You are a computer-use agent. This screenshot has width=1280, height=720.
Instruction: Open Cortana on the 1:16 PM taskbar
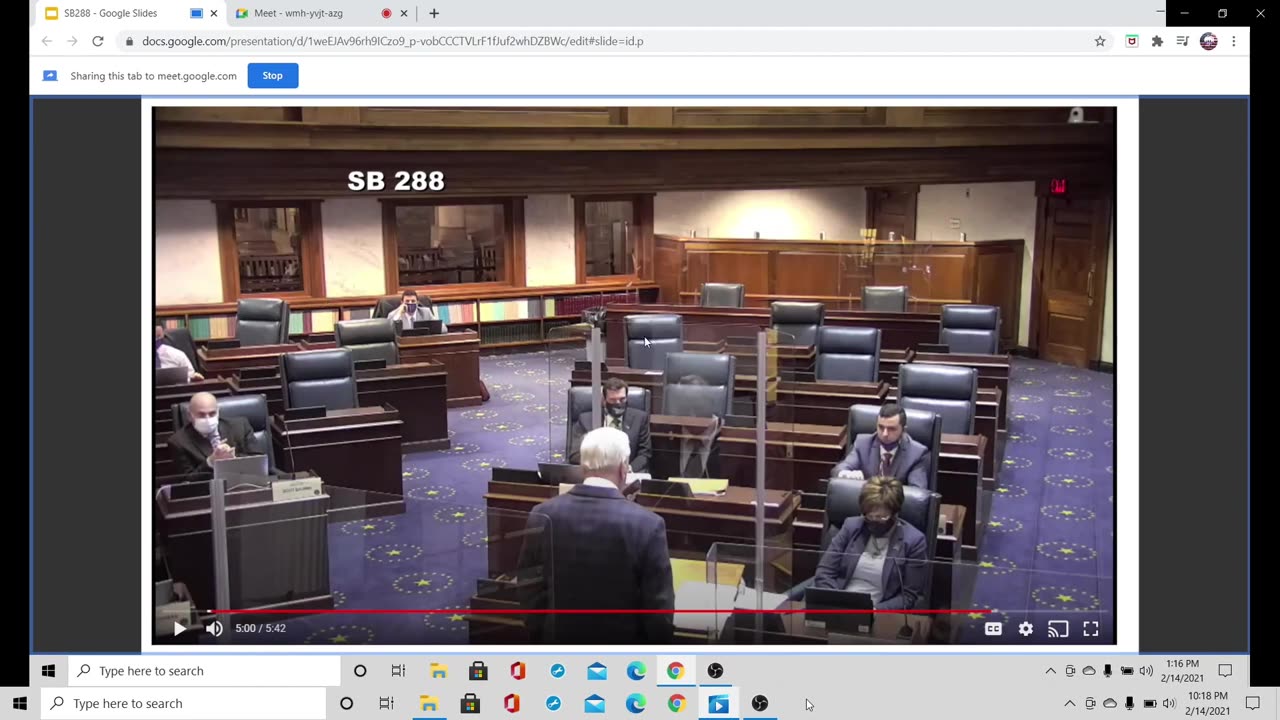[360, 671]
